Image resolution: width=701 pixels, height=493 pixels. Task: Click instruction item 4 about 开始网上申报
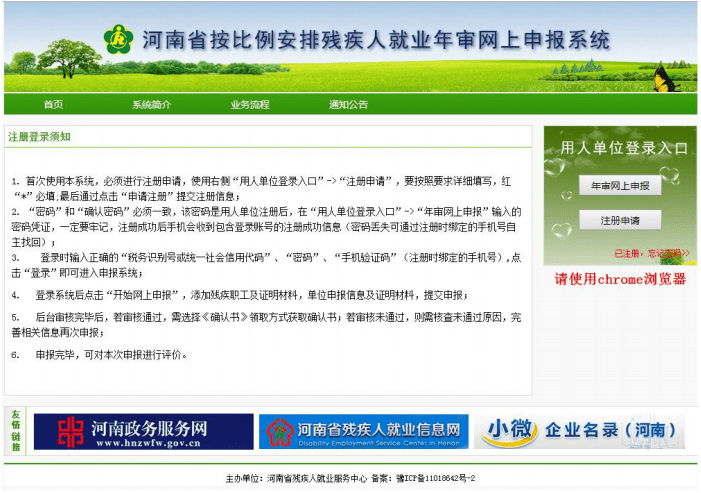(240, 295)
